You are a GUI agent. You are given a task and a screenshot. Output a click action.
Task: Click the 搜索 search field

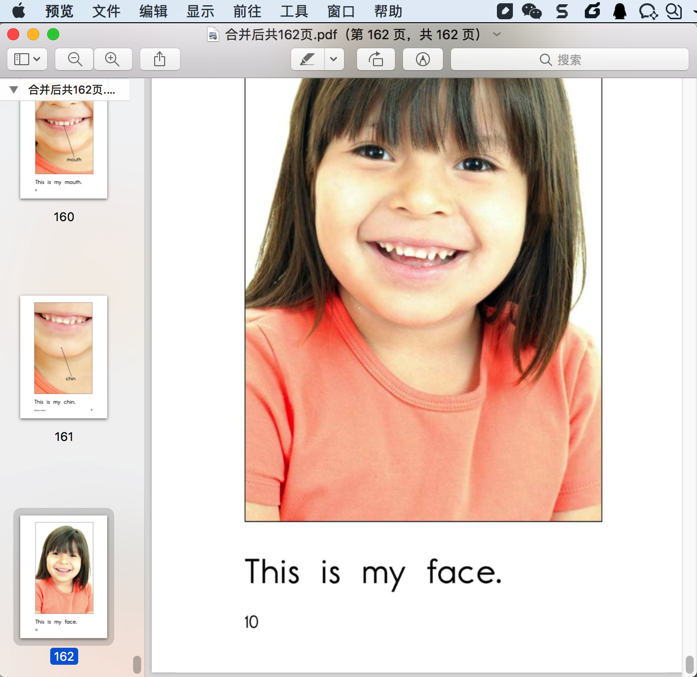[x=569, y=60]
